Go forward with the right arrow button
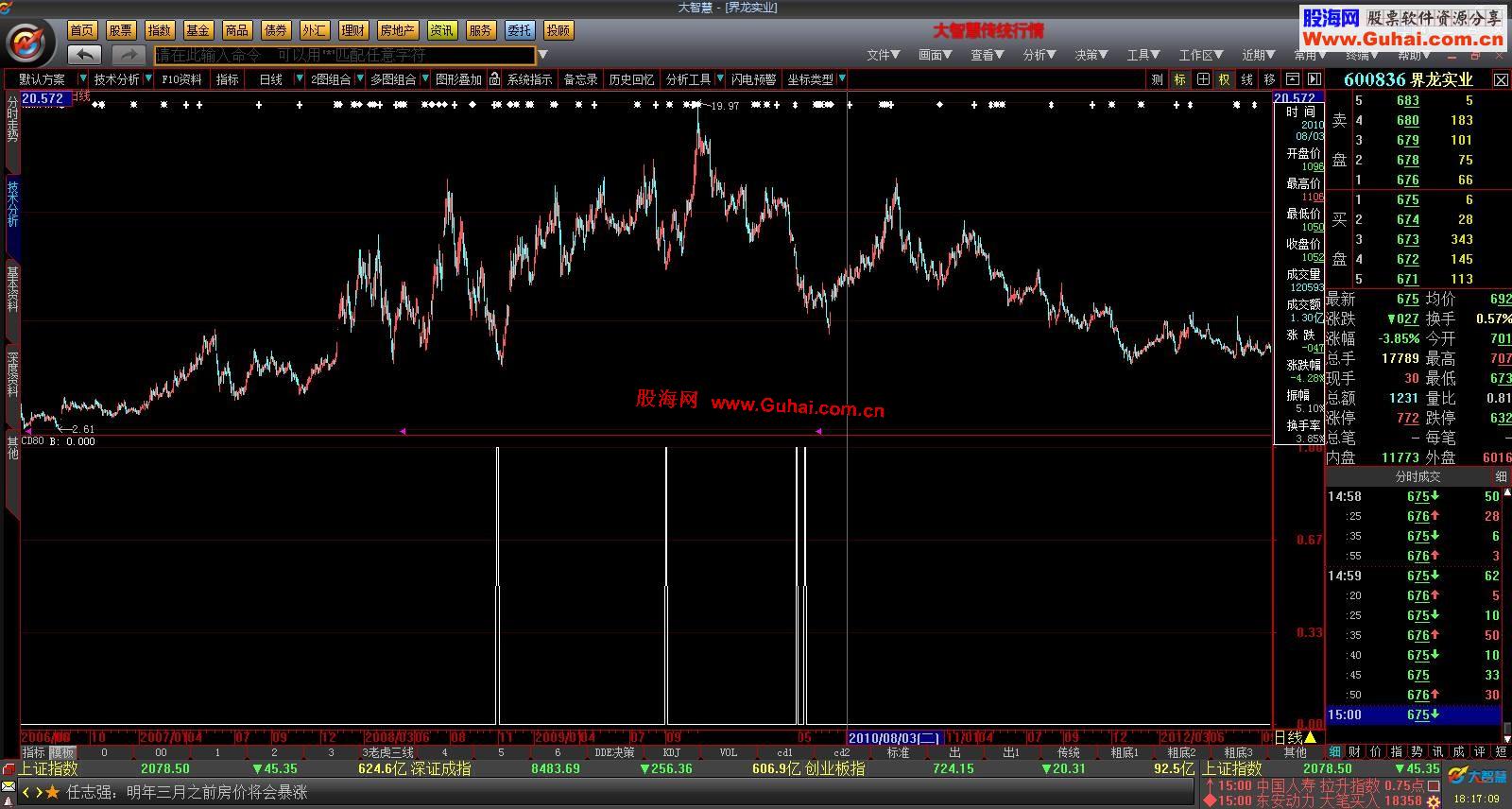The image size is (1512, 809). click(129, 55)
